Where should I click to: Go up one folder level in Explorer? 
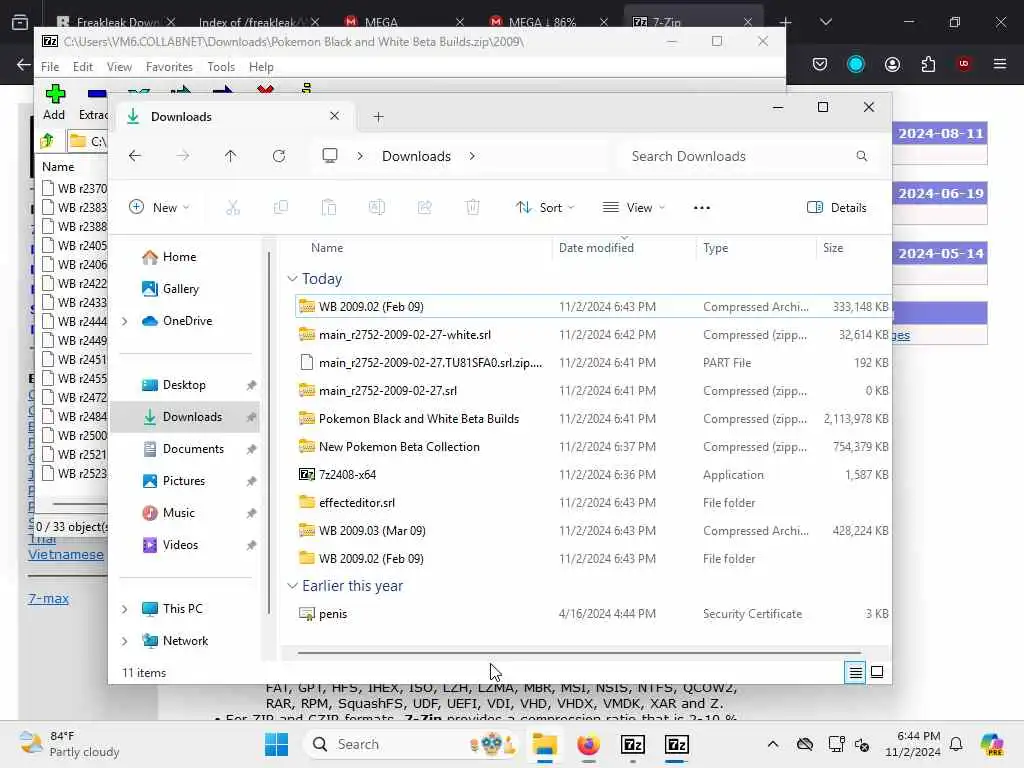[231, 156]
